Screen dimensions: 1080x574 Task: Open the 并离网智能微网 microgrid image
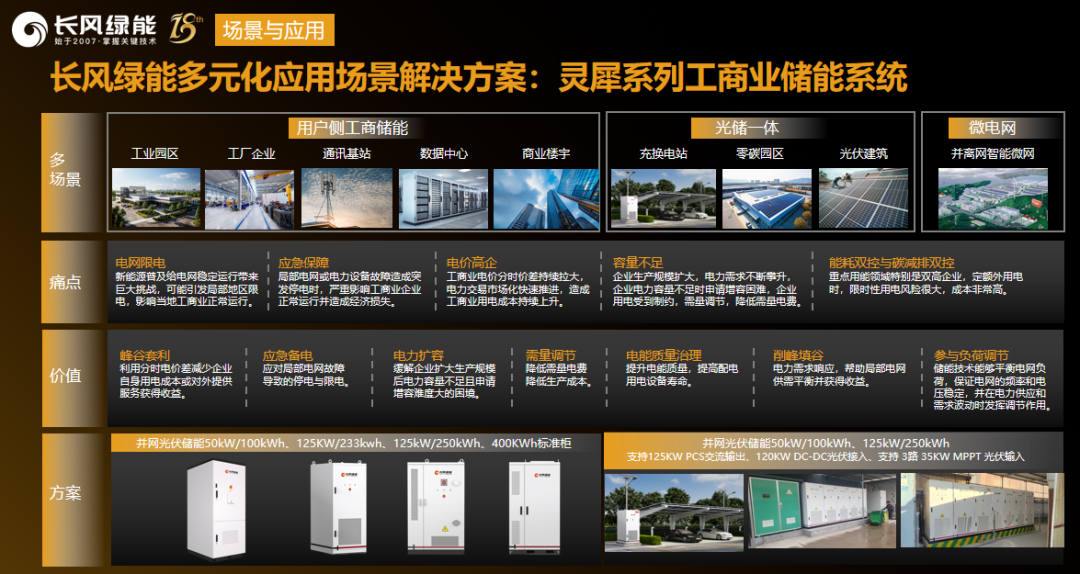992,198
